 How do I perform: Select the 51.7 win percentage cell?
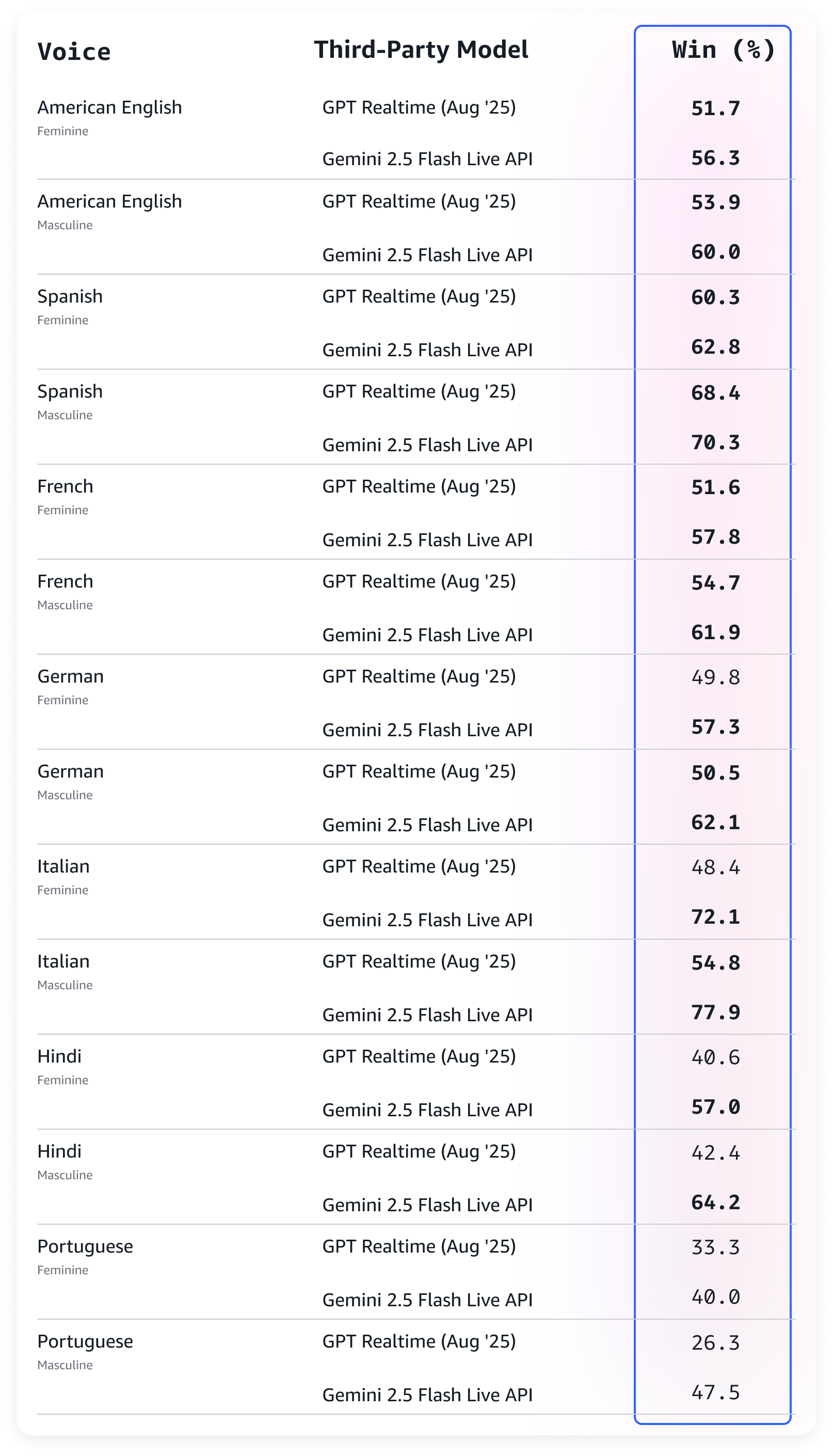[x=715, y=108]
